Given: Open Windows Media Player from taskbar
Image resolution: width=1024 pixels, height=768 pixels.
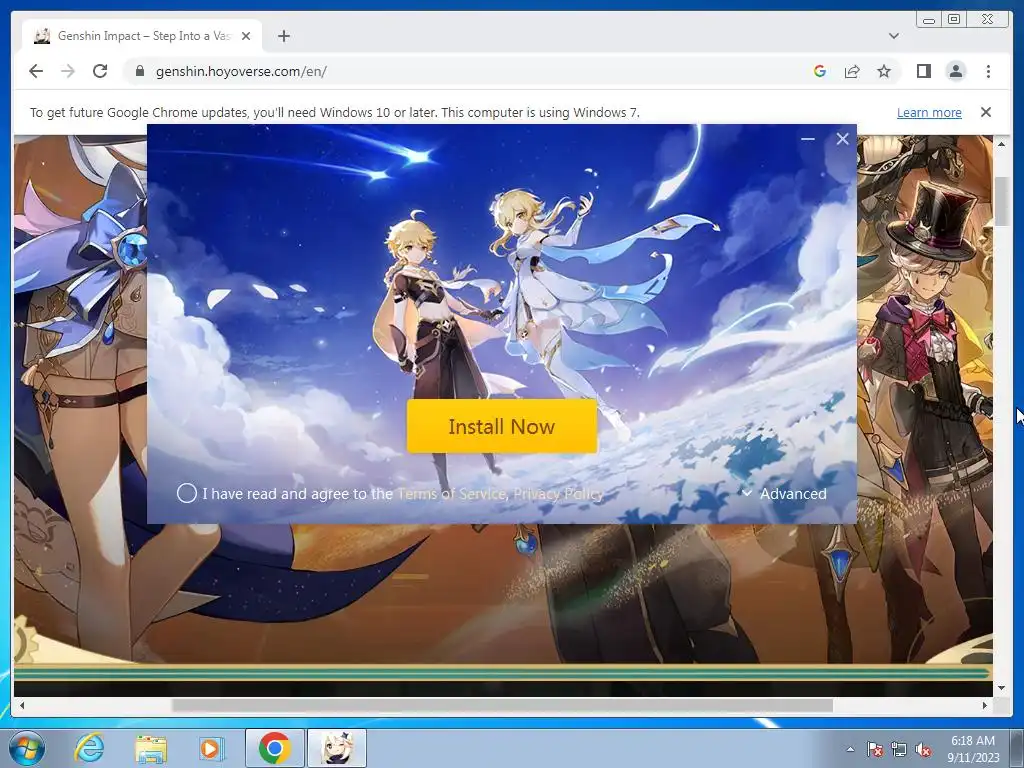Looking at the screenshot, I should 210,748.
